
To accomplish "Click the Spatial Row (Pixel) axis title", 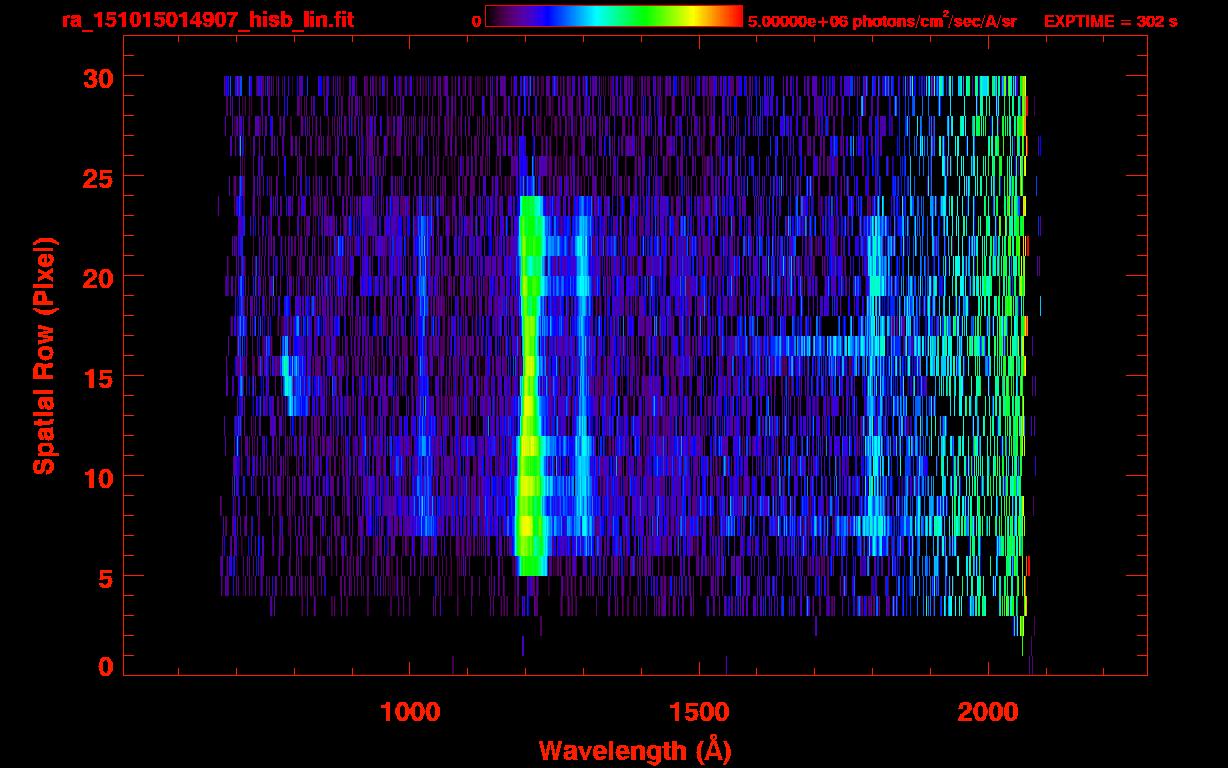I will (44, 356).
